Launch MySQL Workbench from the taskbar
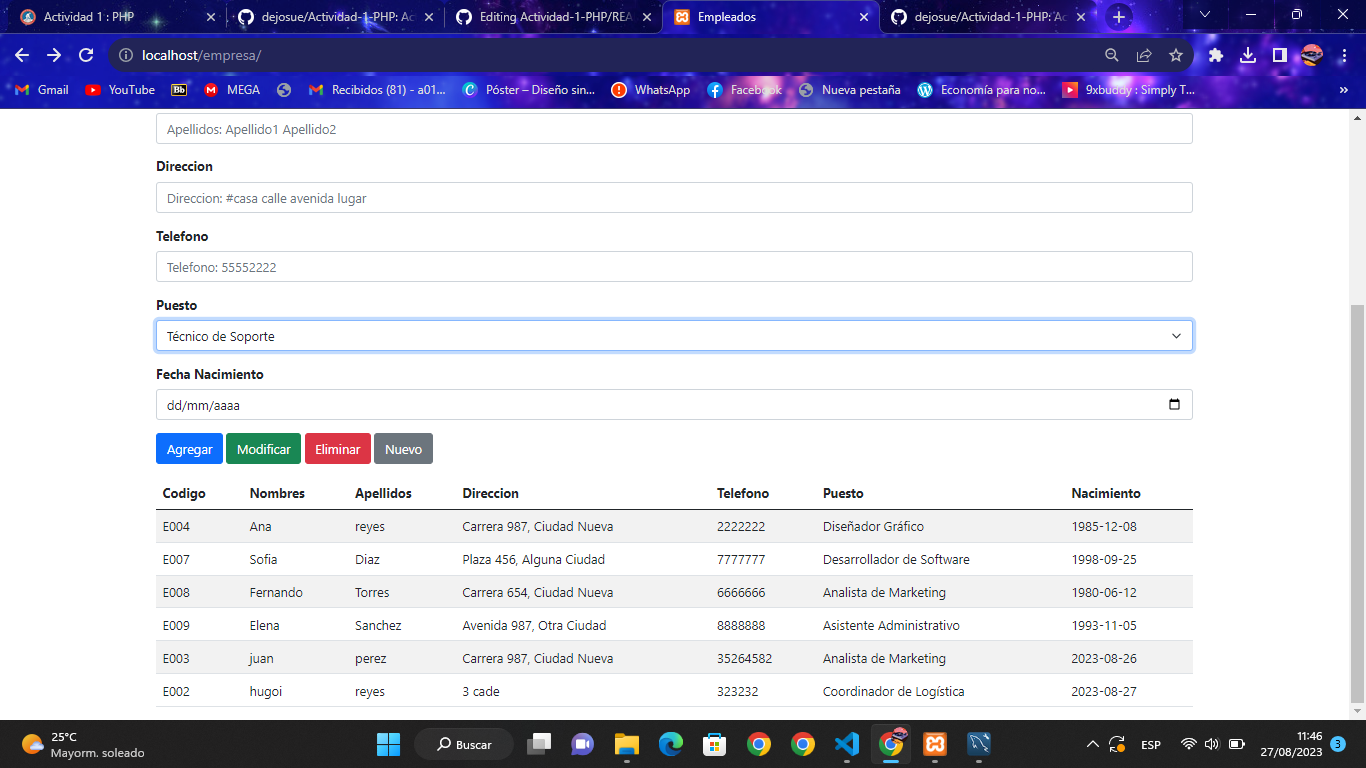This screenshot has width=1366, height=768. pyautogui.click(x=978, y=744)
